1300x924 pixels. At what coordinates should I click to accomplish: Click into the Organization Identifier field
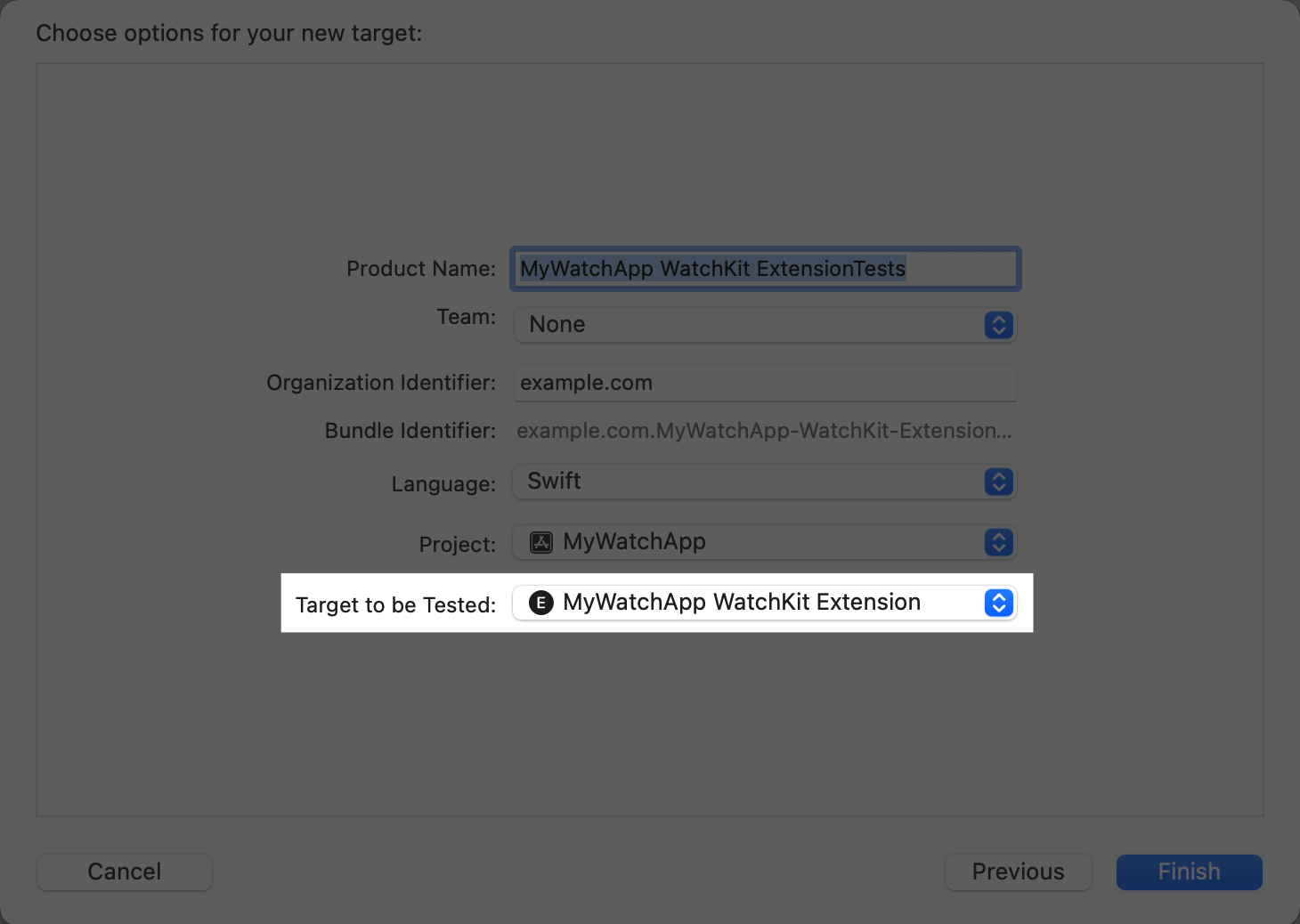tap(764, 383)
